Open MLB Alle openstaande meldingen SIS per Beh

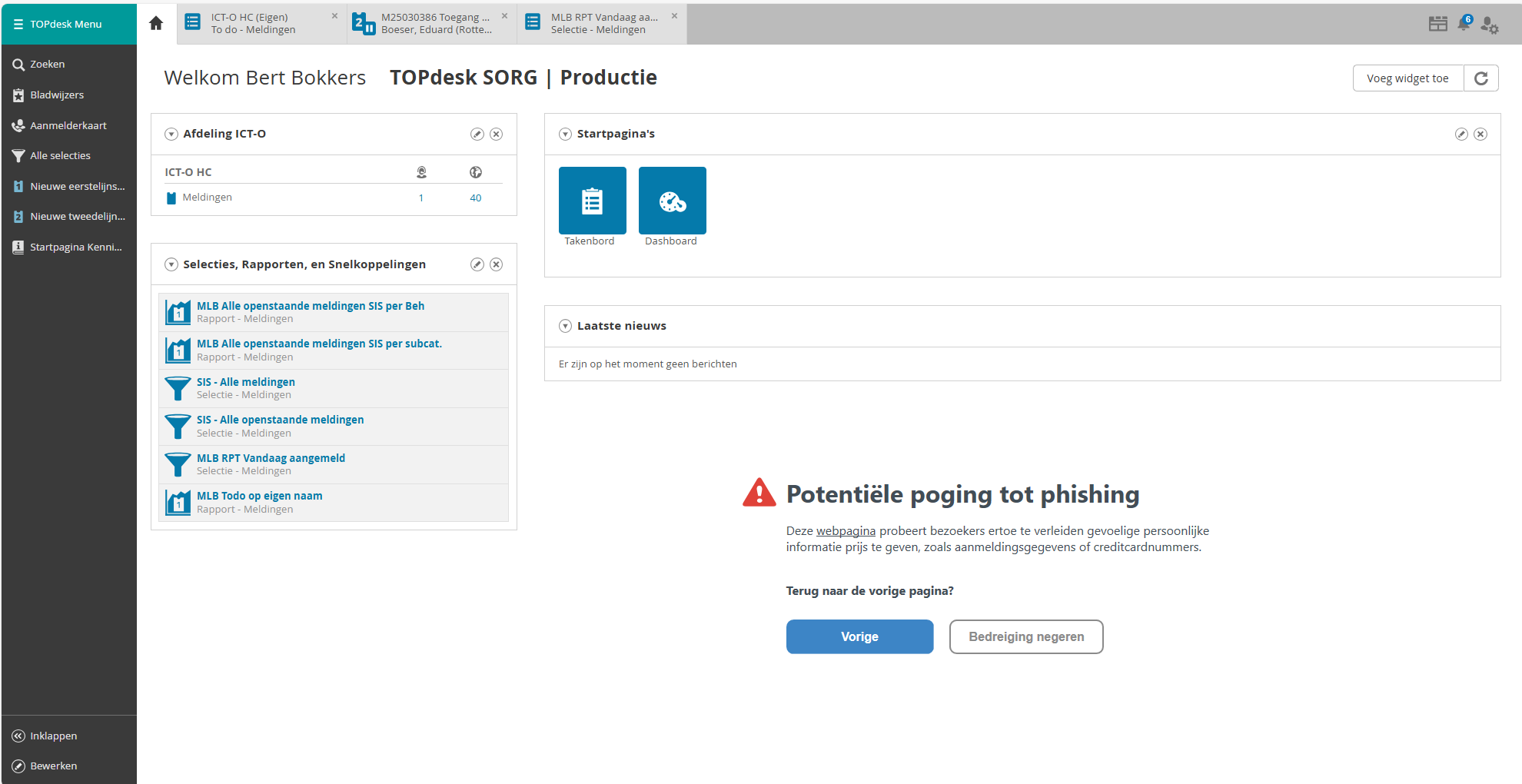(311, 306)
